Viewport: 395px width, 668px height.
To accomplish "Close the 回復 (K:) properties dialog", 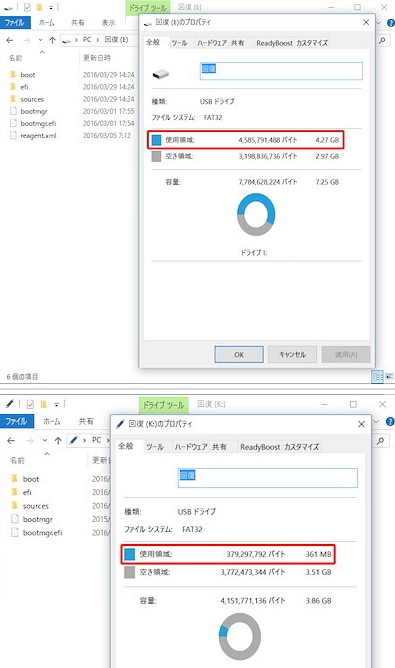I will point(361,424).
